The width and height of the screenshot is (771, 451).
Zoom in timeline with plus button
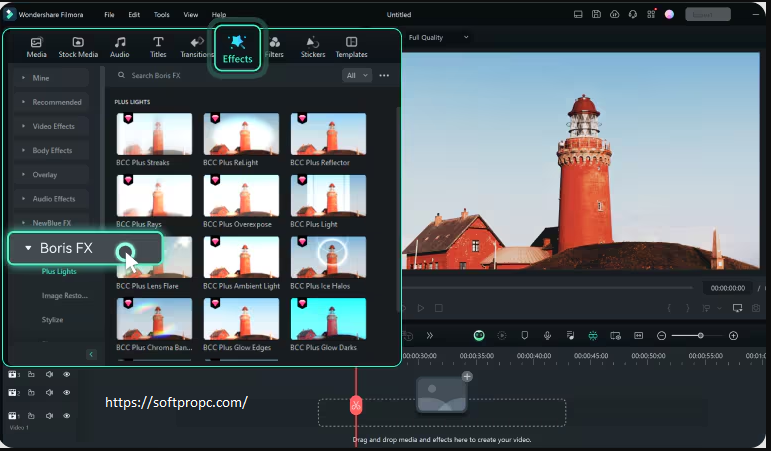733,335
